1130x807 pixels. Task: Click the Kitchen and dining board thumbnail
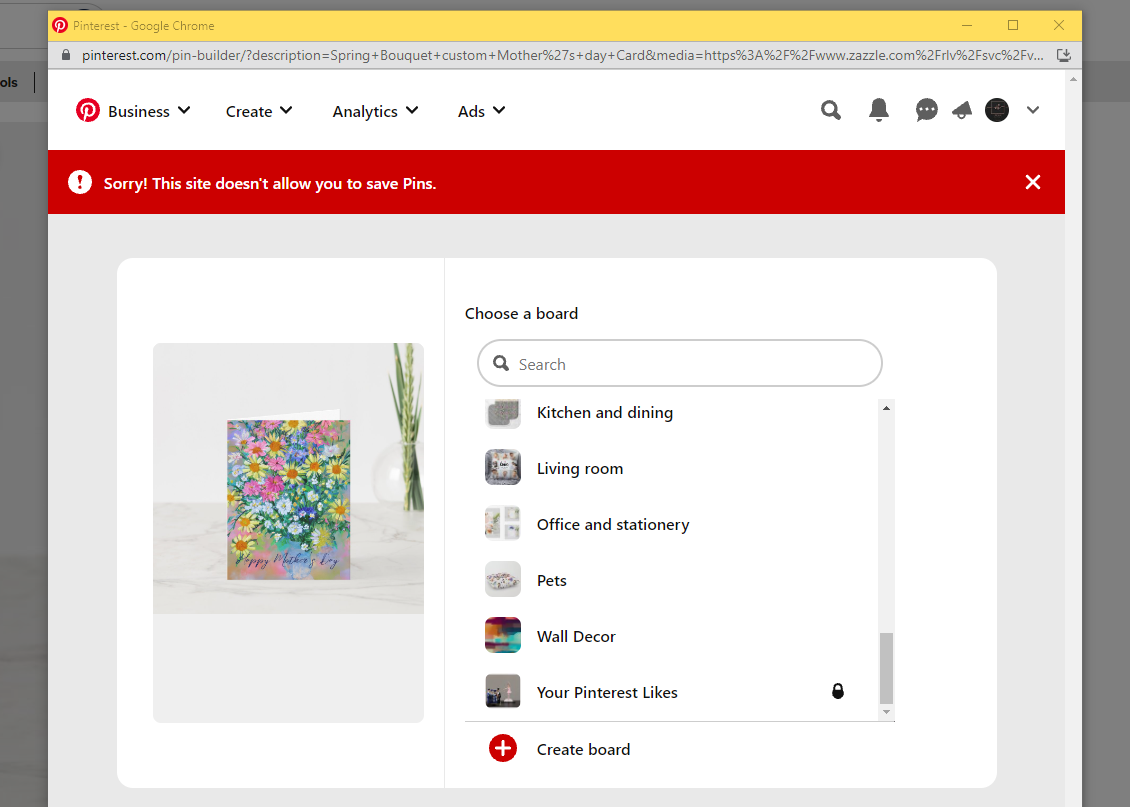503,414
